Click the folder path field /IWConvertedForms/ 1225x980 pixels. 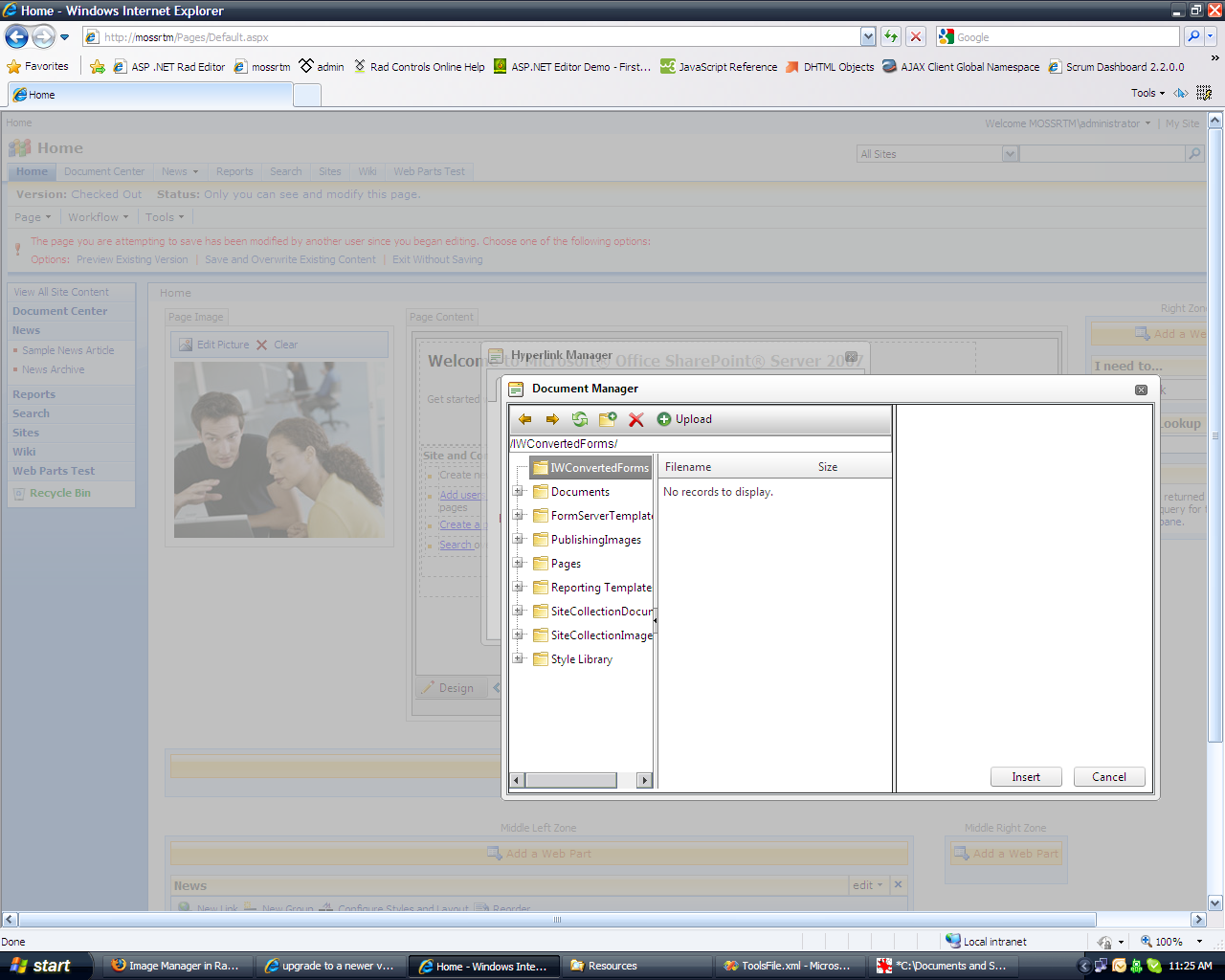point(700,444)
